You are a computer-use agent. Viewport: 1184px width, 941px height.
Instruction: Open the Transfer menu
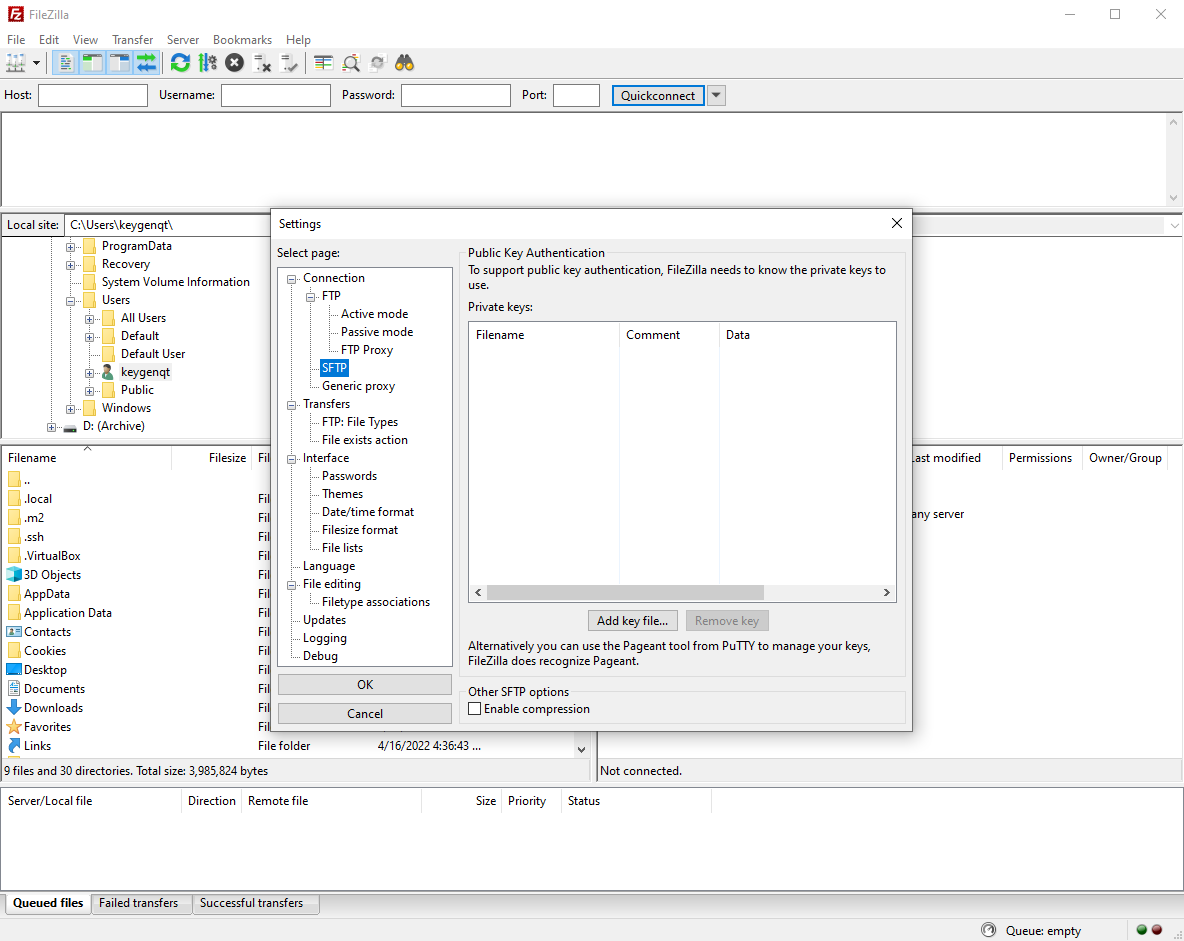[133, 40]
